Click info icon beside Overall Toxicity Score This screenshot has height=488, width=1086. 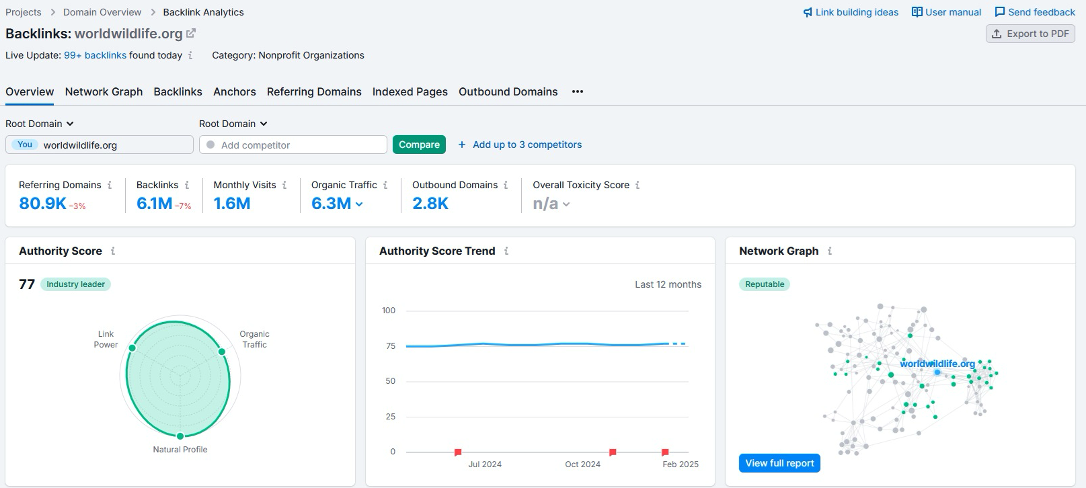point(637,185)
